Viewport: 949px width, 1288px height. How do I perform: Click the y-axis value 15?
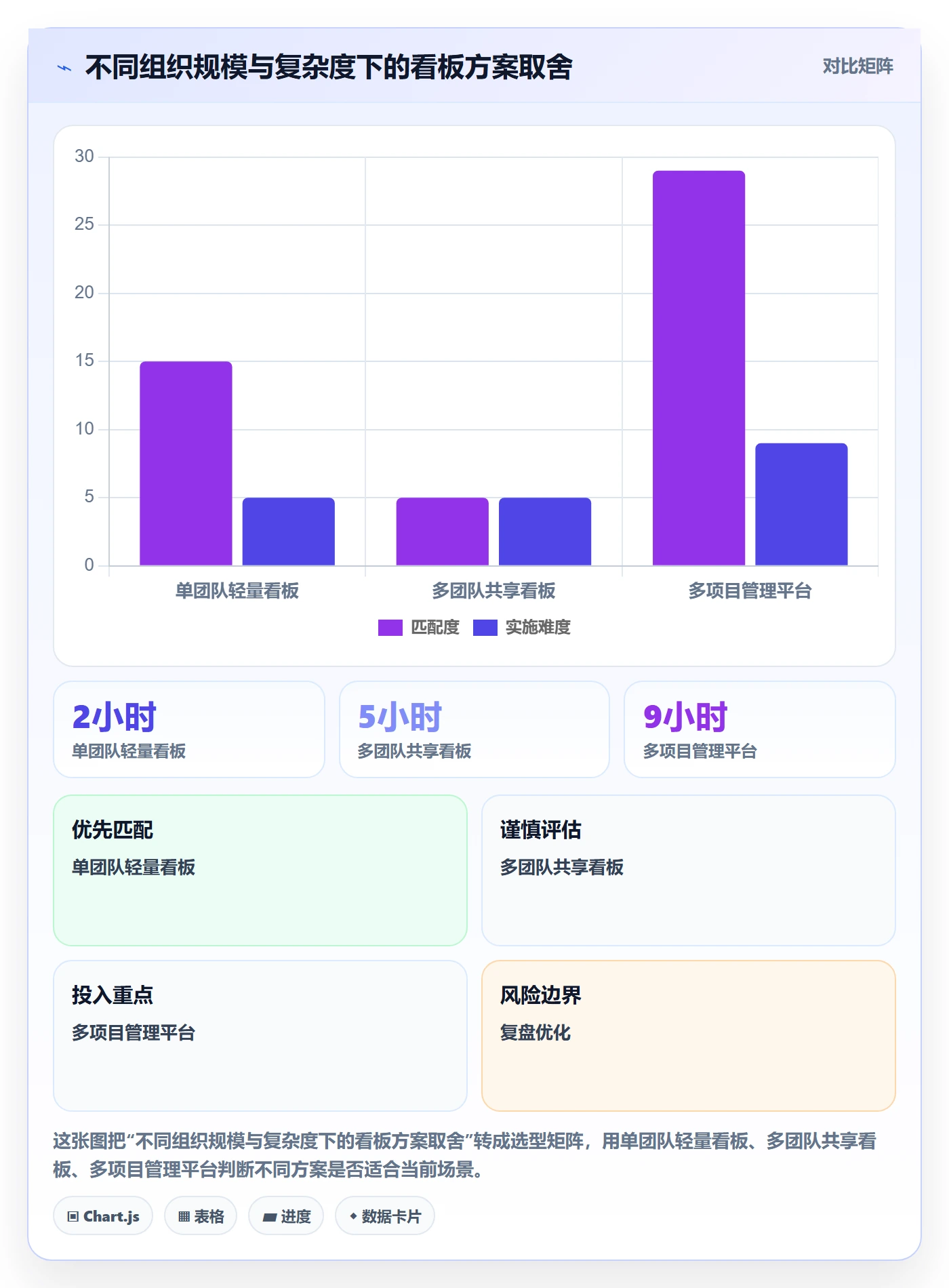point(84,361)
